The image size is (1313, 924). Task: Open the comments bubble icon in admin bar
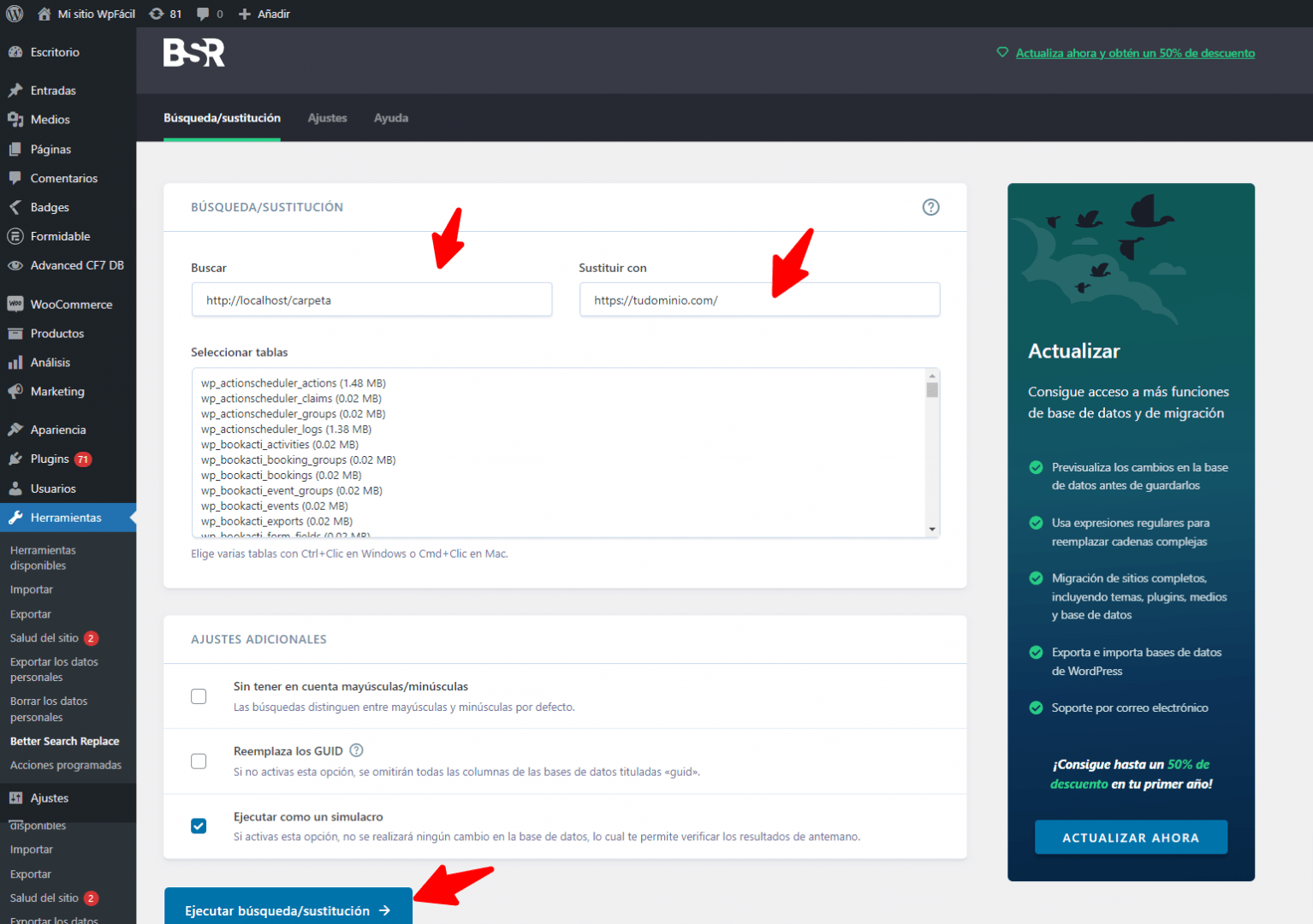(x=203, y=14)
